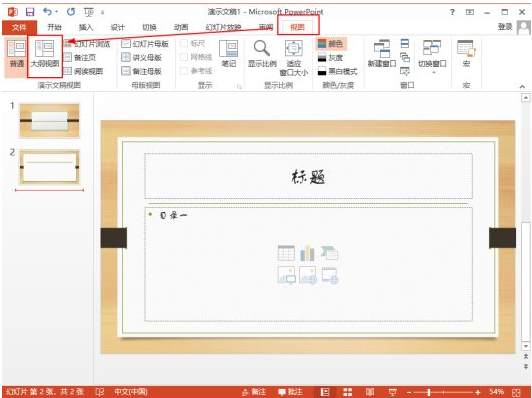532x398 pixels.
Task: Click reading view icon in status bar
Action: pos(370,392)
